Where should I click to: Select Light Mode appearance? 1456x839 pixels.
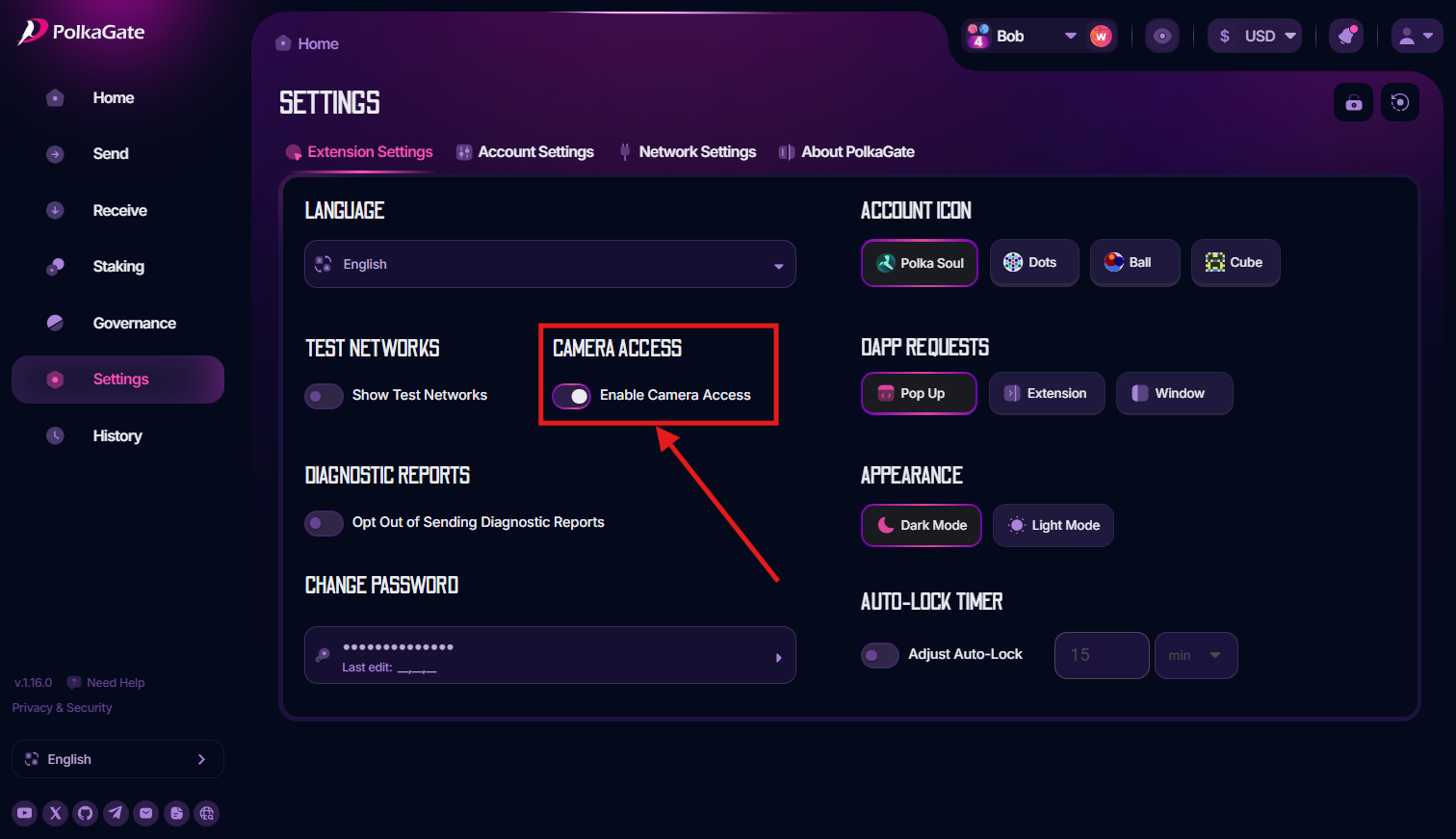[1053, 526]
